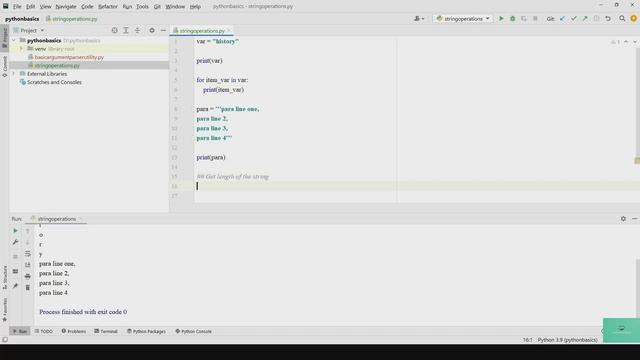The height and width of the screenshot is (360, 640).
Task: Open Python Packages tool window
Action: click(146, 331)
